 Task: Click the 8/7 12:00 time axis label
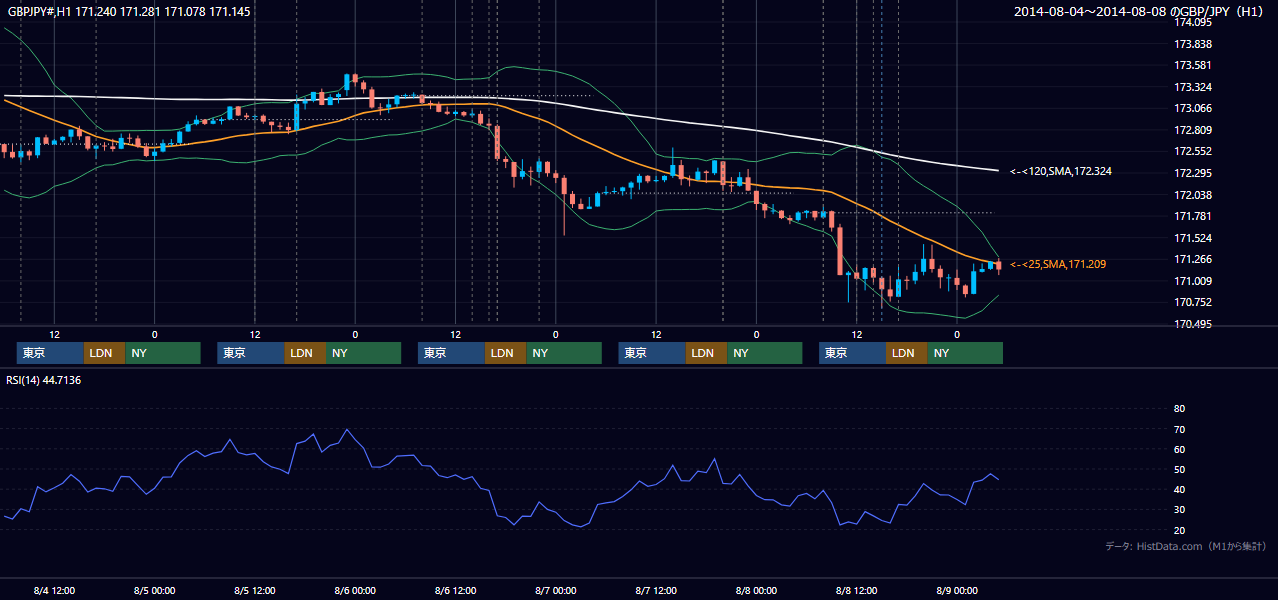tap(656, 590)
